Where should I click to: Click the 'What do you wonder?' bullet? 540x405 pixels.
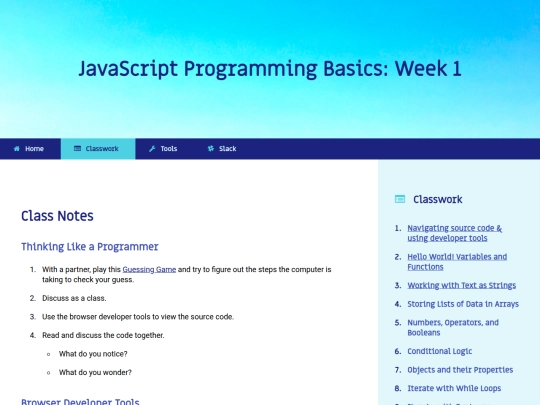(95, 373)
